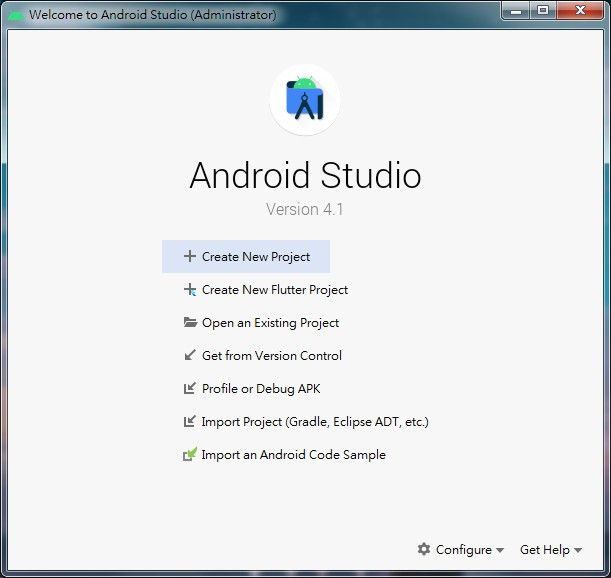Click the Android Studio logo
Image resolution: width=611 pixels, height=578 pixels.
[x=305, y=100]
